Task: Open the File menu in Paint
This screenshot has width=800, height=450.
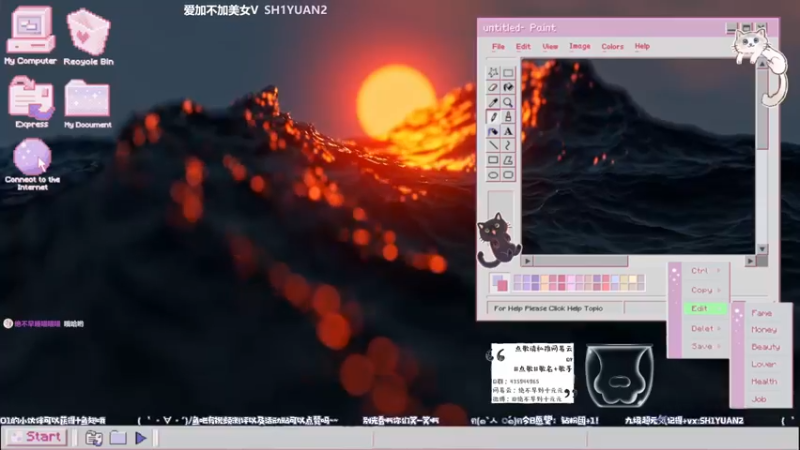Action: coord(498,46)
